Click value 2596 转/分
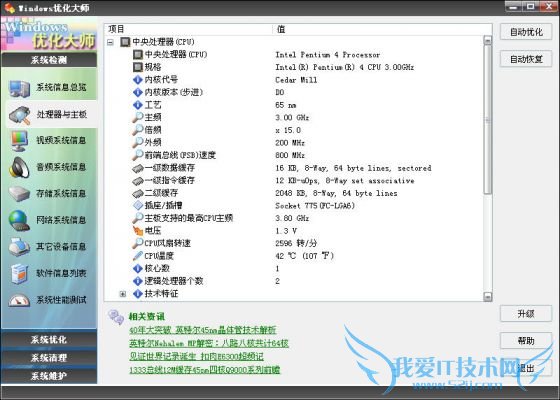560x400 pixels. tap(296, 243)
